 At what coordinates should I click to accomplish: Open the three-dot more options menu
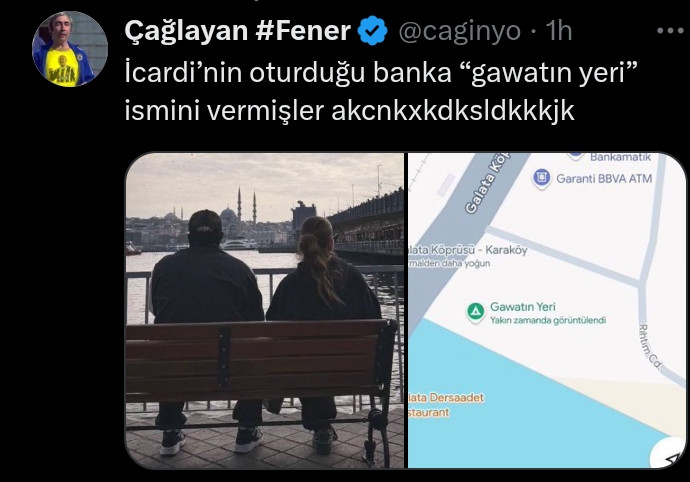pyautogui.click(x=671, y=30)
